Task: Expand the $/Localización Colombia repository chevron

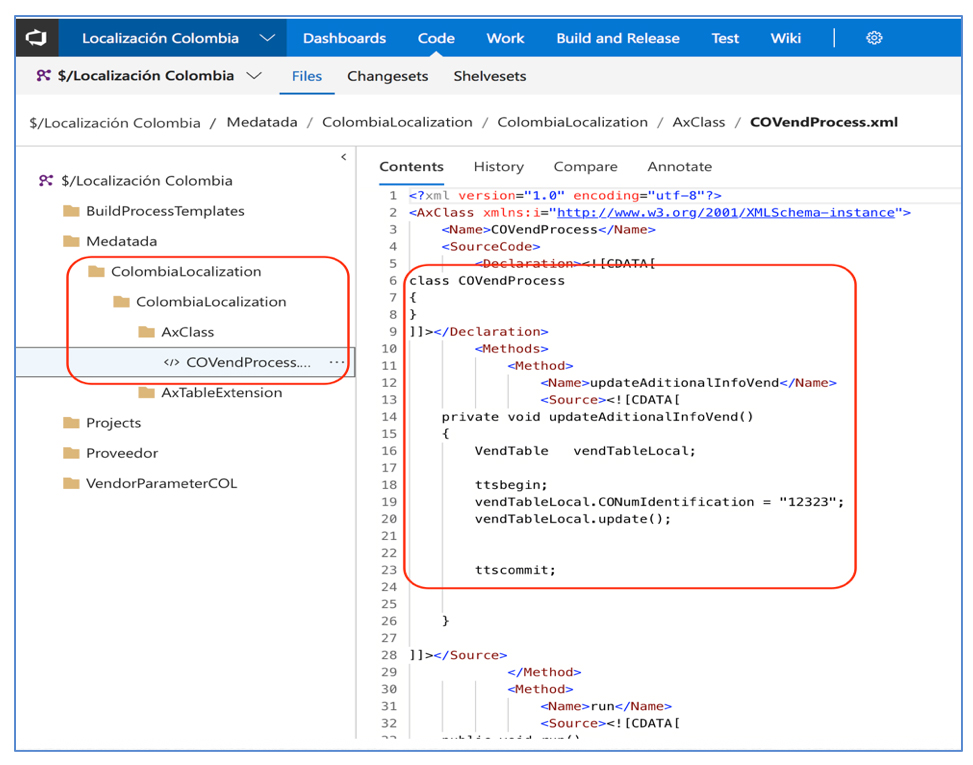Action: [254, 76]
